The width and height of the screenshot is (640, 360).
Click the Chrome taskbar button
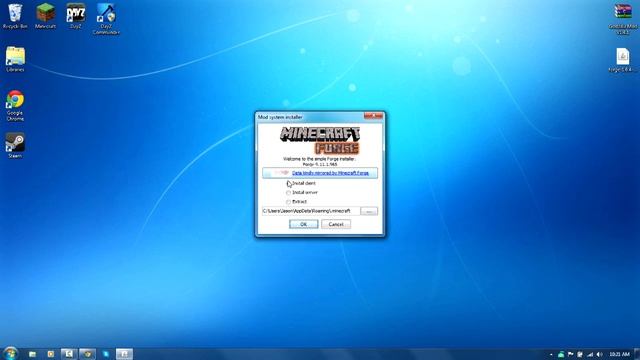(x=87, y=354)
